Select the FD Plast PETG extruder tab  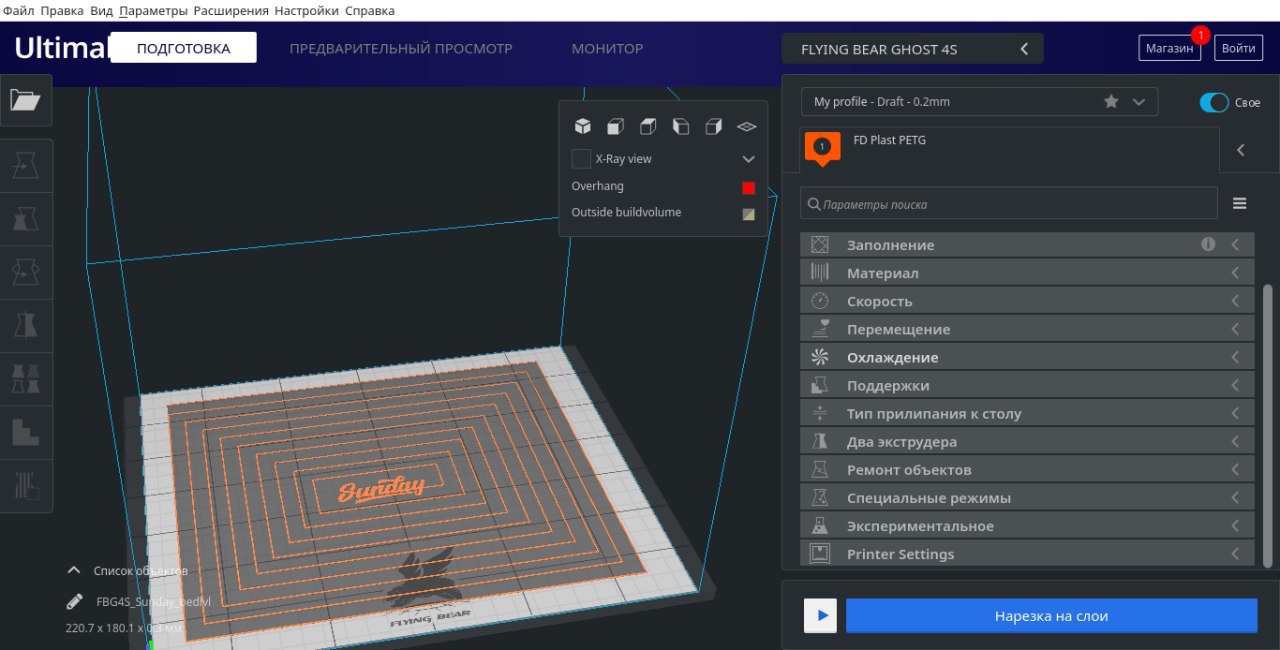tap(1010, 150)
